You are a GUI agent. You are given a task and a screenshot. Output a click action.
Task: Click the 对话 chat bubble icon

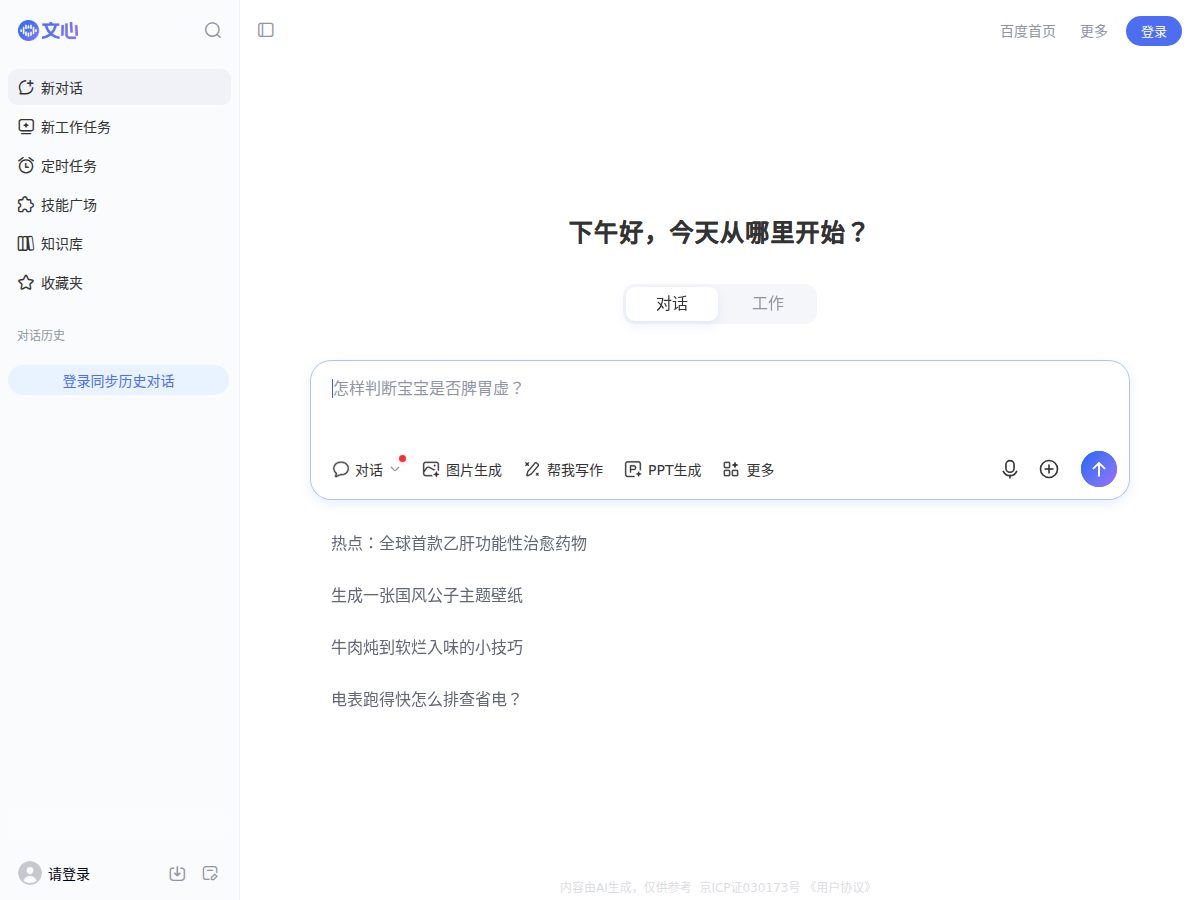(341, 469)
